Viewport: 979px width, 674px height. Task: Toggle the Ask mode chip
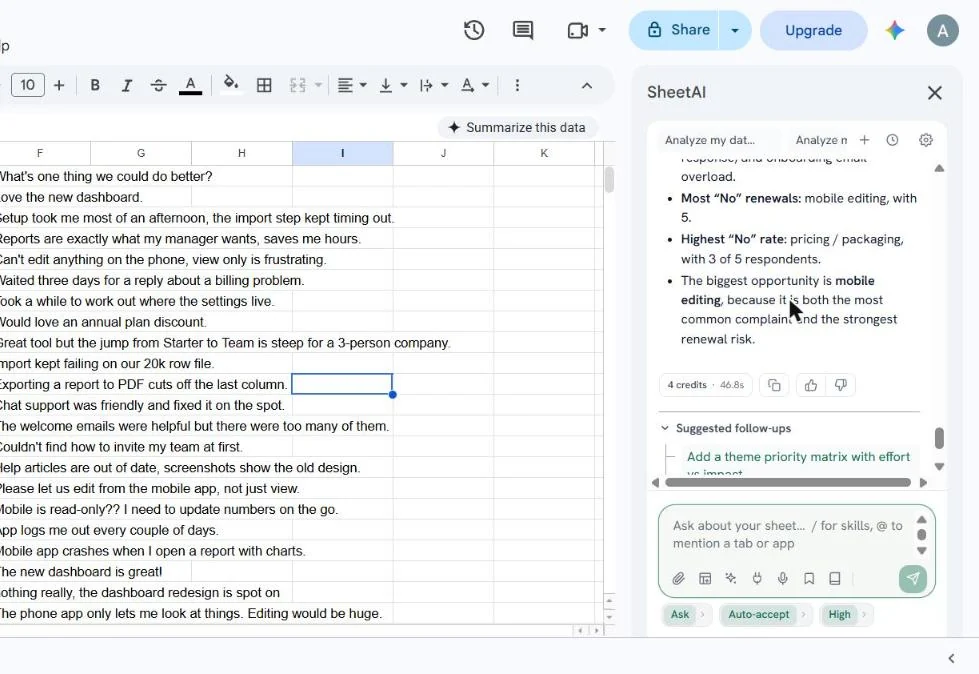click(680, 614)
